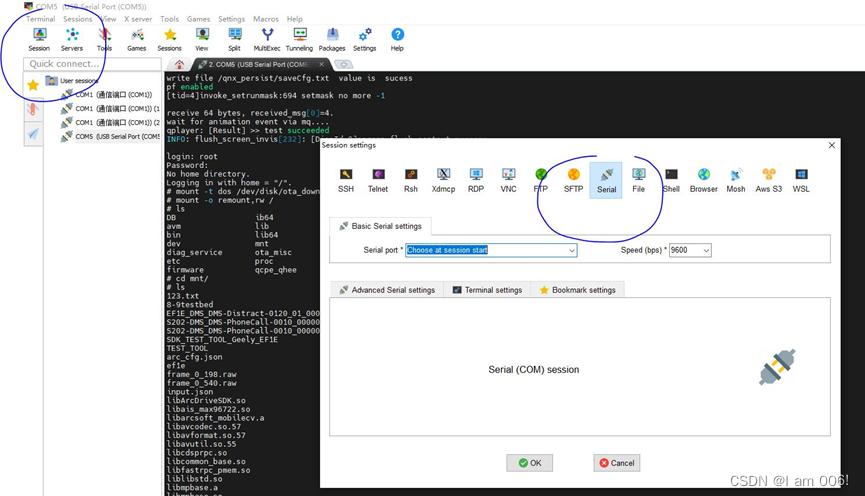Viewport: 865px width, 496px height.
Task: Open the Sessions star icon
Action: click(169, 40)
